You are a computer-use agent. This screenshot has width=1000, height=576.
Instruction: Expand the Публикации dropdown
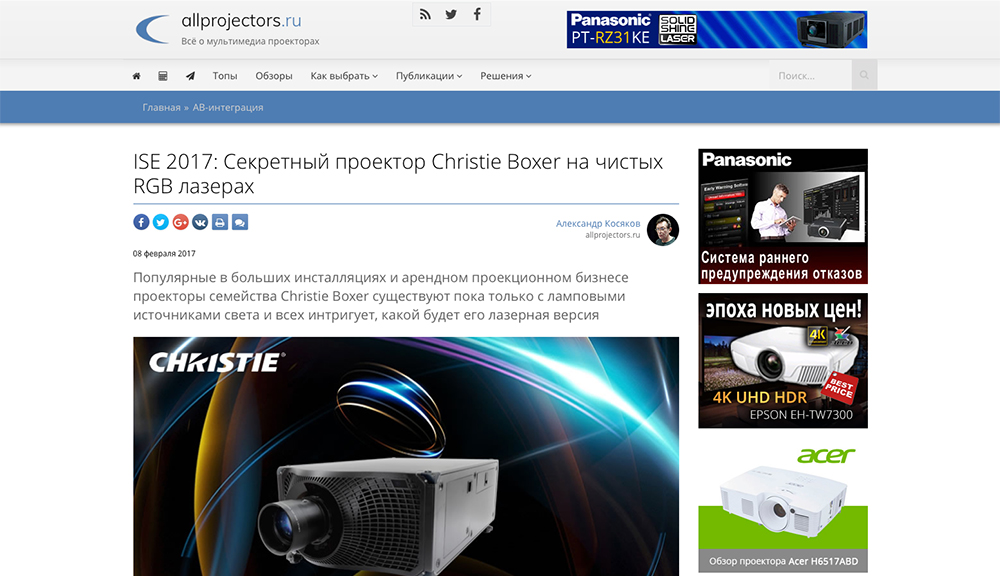click(429, 76)
